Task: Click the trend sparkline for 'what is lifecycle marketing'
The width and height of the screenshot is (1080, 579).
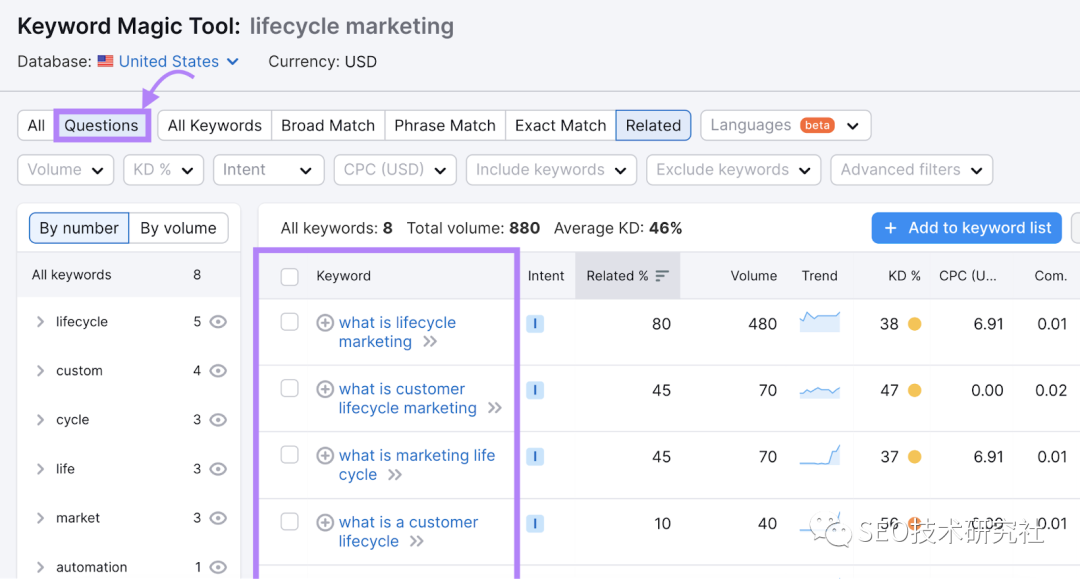Action: pos(820,322)
